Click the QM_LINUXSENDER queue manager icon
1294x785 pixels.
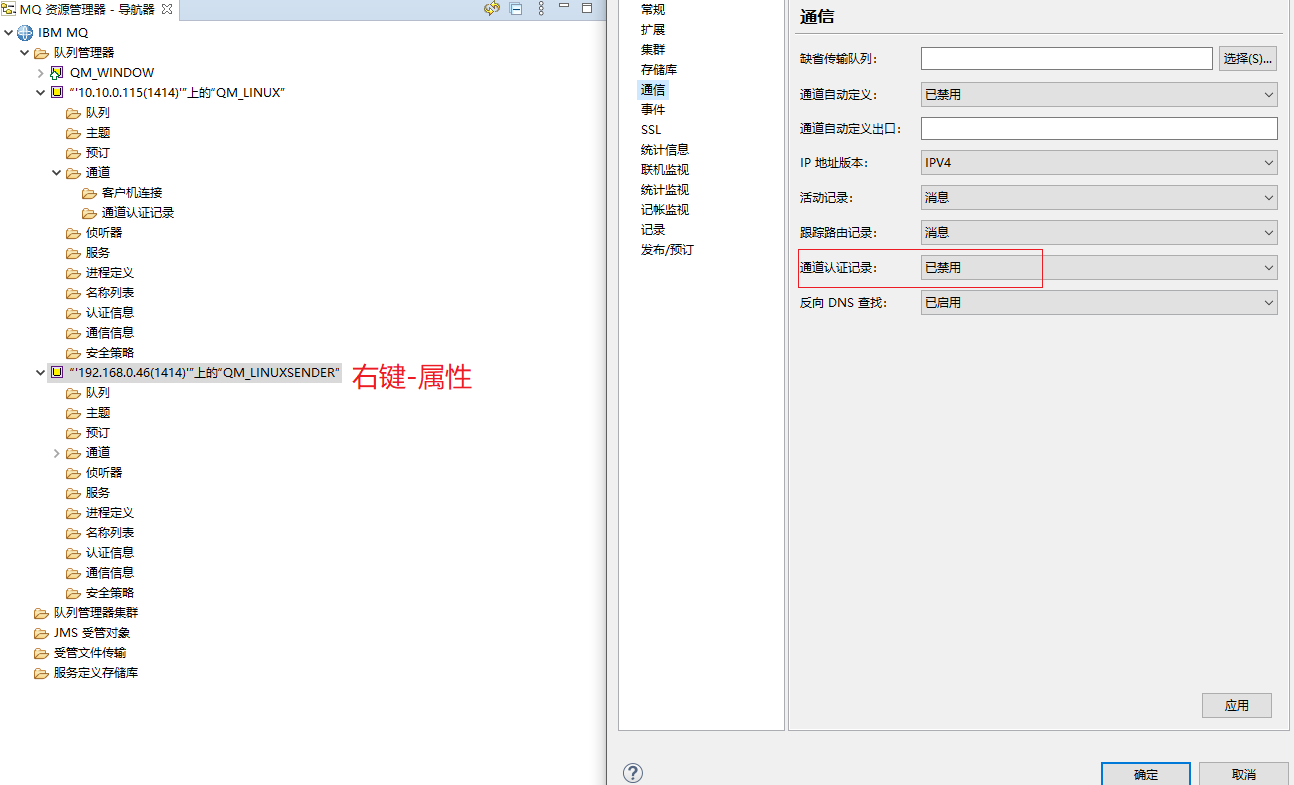point(57,372)
